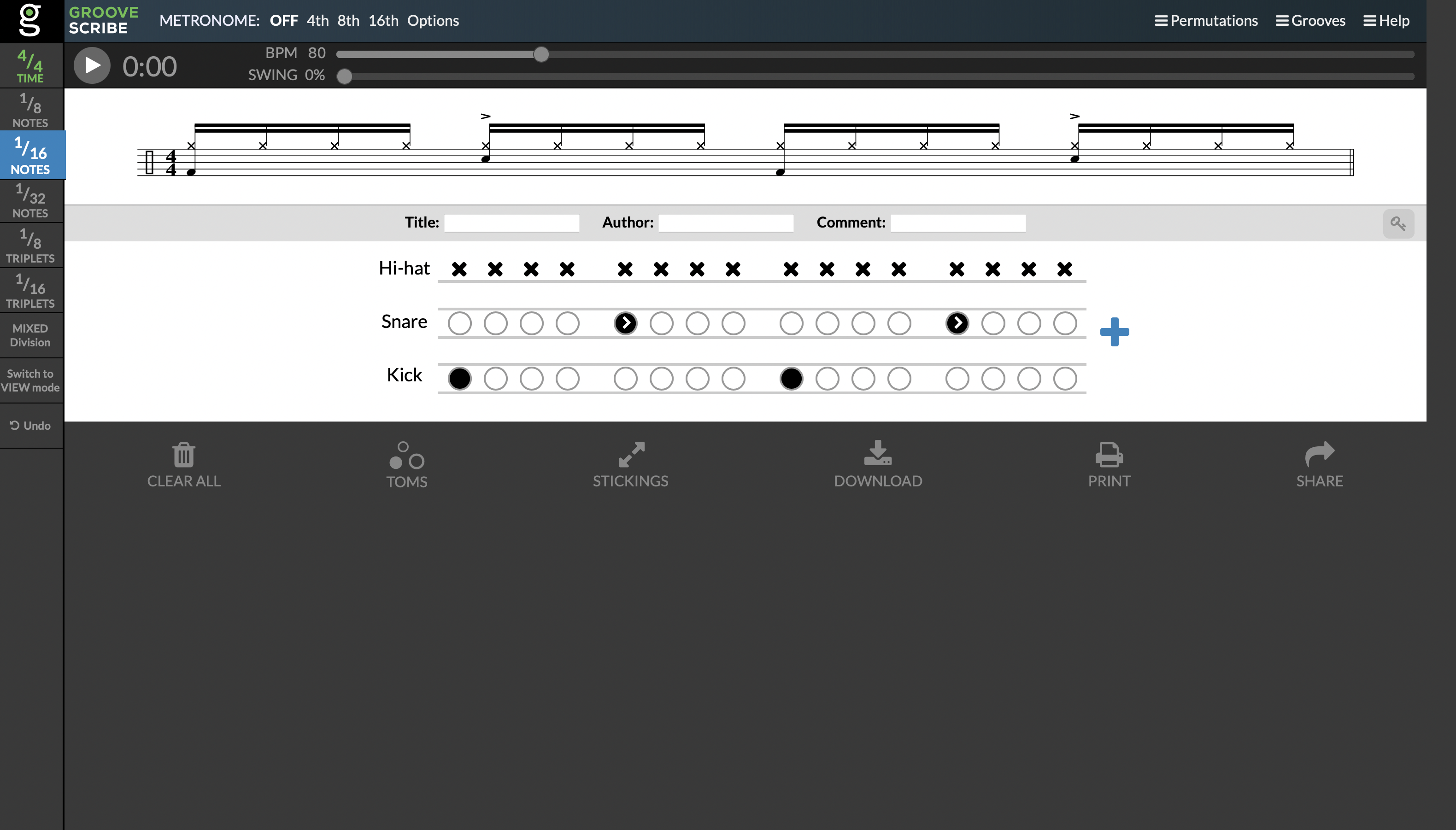Select 1/16 Triplets division
Image resolution: width=1456 pixels, height=830 pixels.
31,291
